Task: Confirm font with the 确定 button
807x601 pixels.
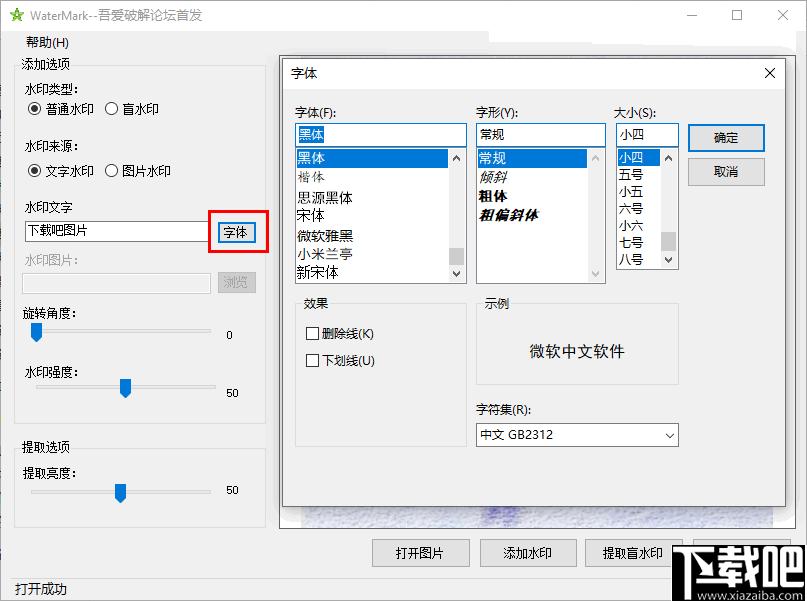Action: (x=726, y=138)
